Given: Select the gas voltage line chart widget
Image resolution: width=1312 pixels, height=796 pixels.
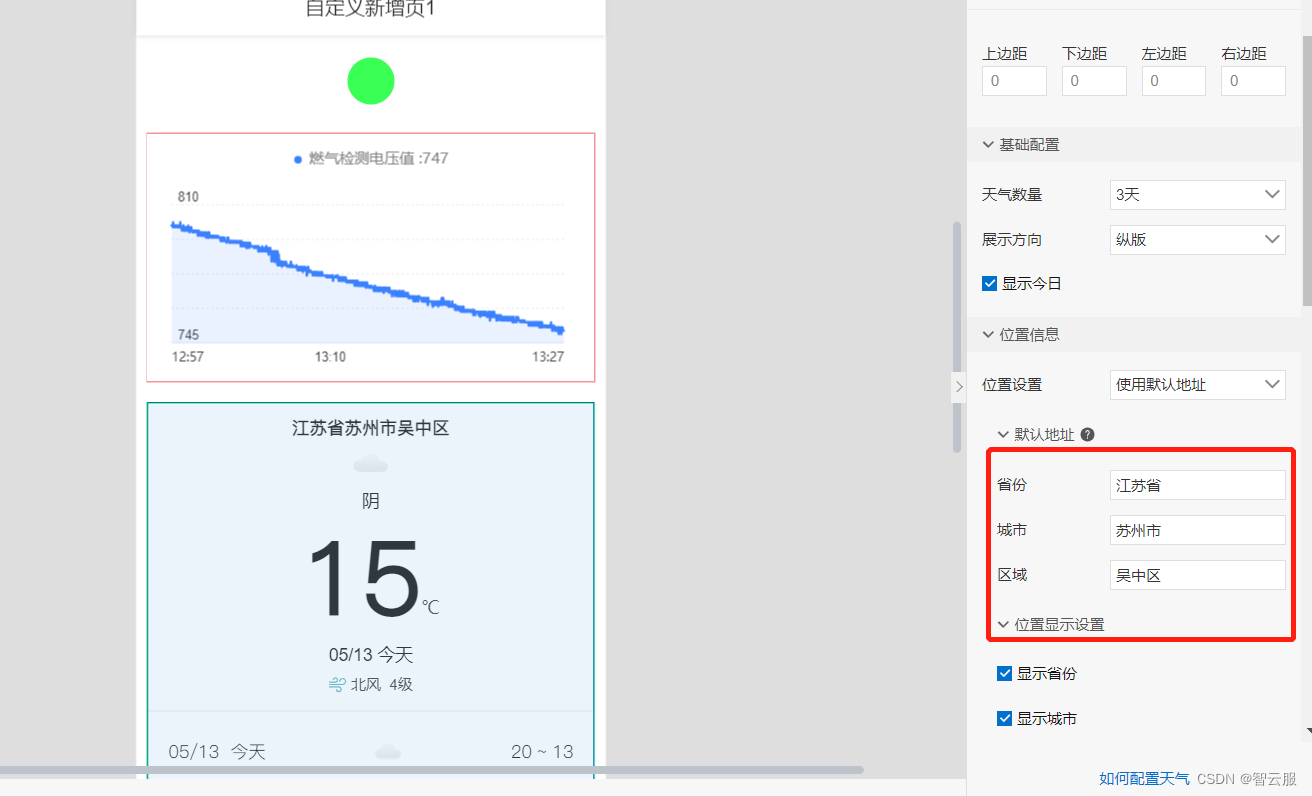Looking at the screenshot, I should click(x=371, y=257).
